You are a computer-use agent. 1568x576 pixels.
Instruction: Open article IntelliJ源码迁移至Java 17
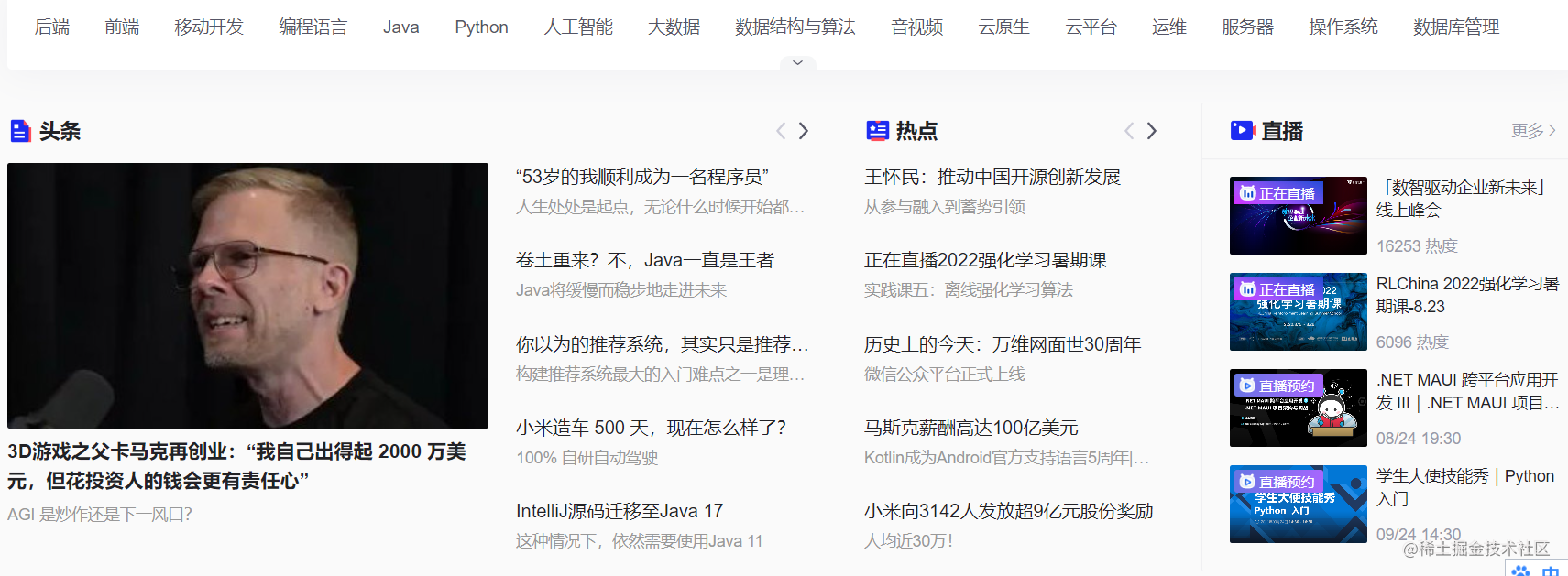620,511
